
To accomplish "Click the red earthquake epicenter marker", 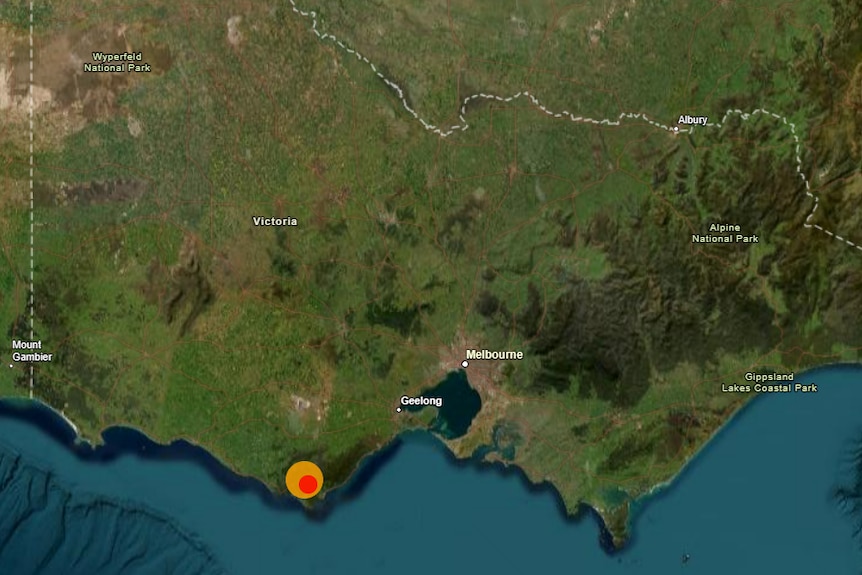I will tap(308, 484).
